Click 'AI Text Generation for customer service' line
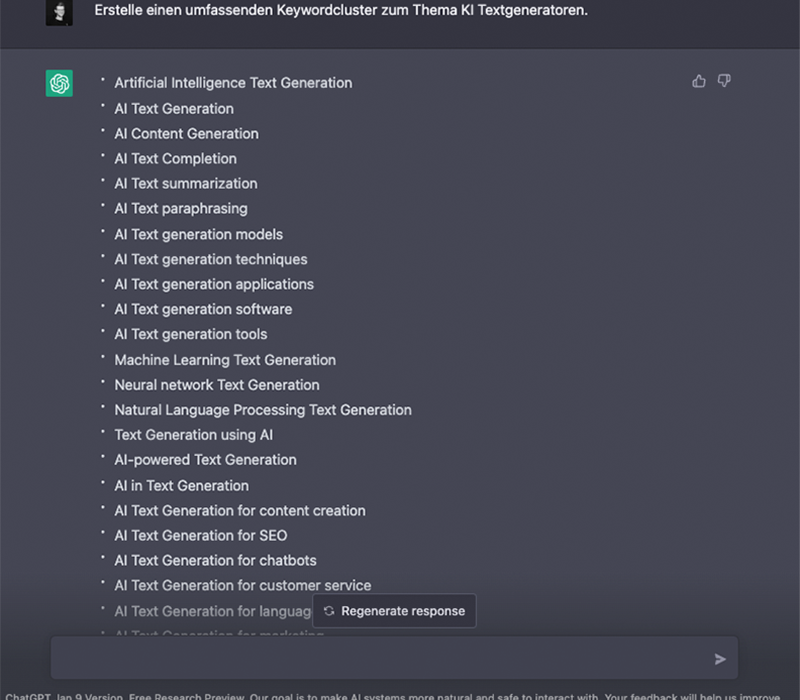Screen dimensions: 800x700 [x=242, y=585]
